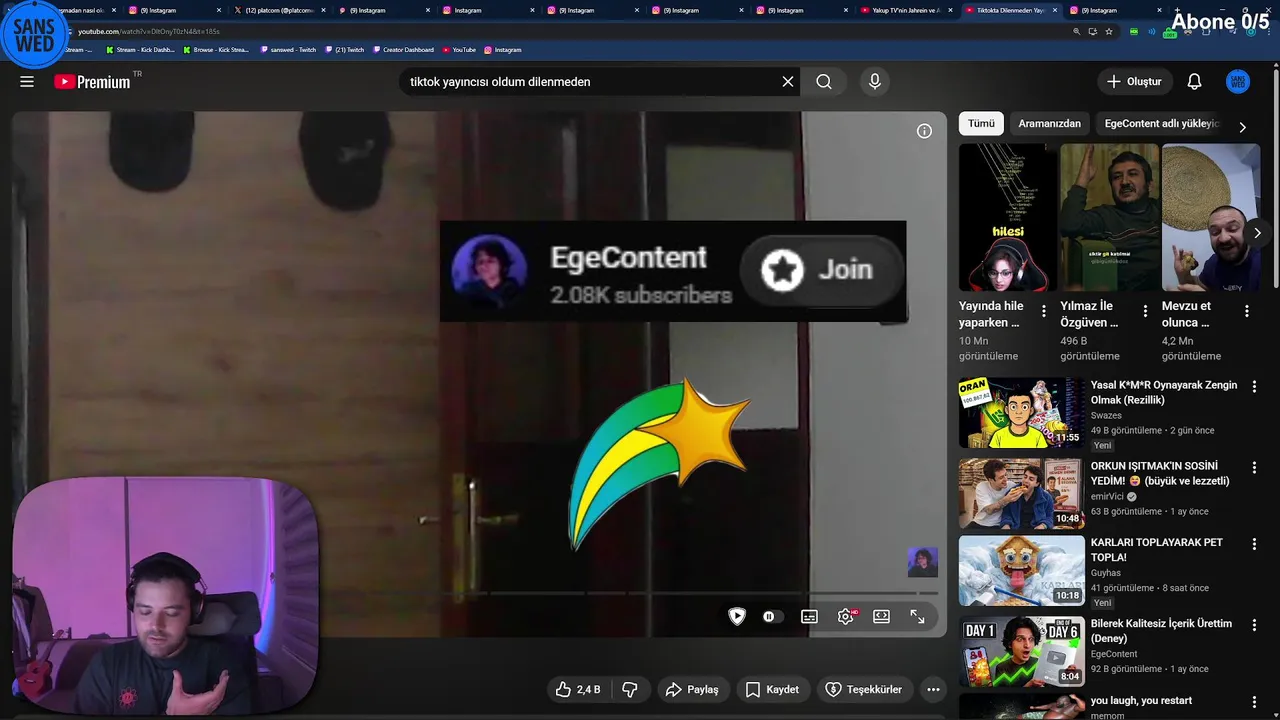Select the Tiktokta Dilenmeden YouTube tab
Viewport: 1280px width, 720px height.
pos(1010,10)
